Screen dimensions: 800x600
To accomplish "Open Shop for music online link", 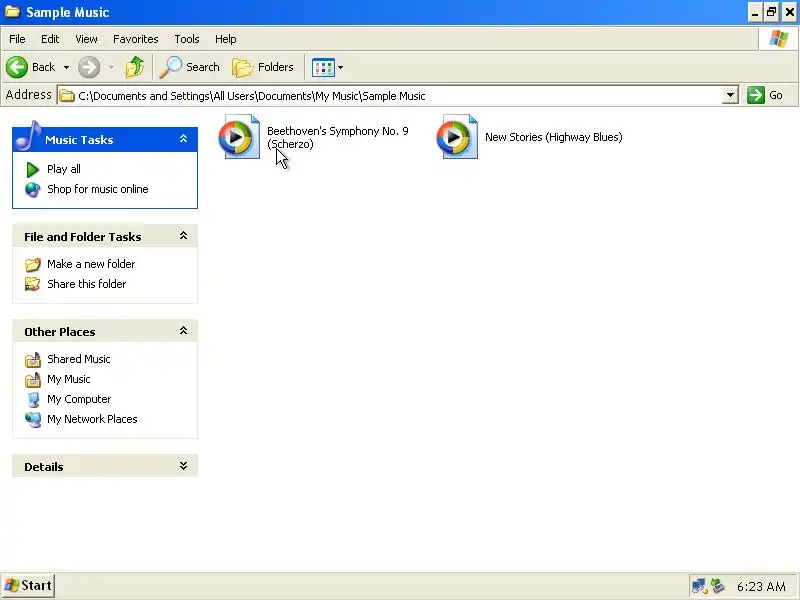I will coord(98,189).
